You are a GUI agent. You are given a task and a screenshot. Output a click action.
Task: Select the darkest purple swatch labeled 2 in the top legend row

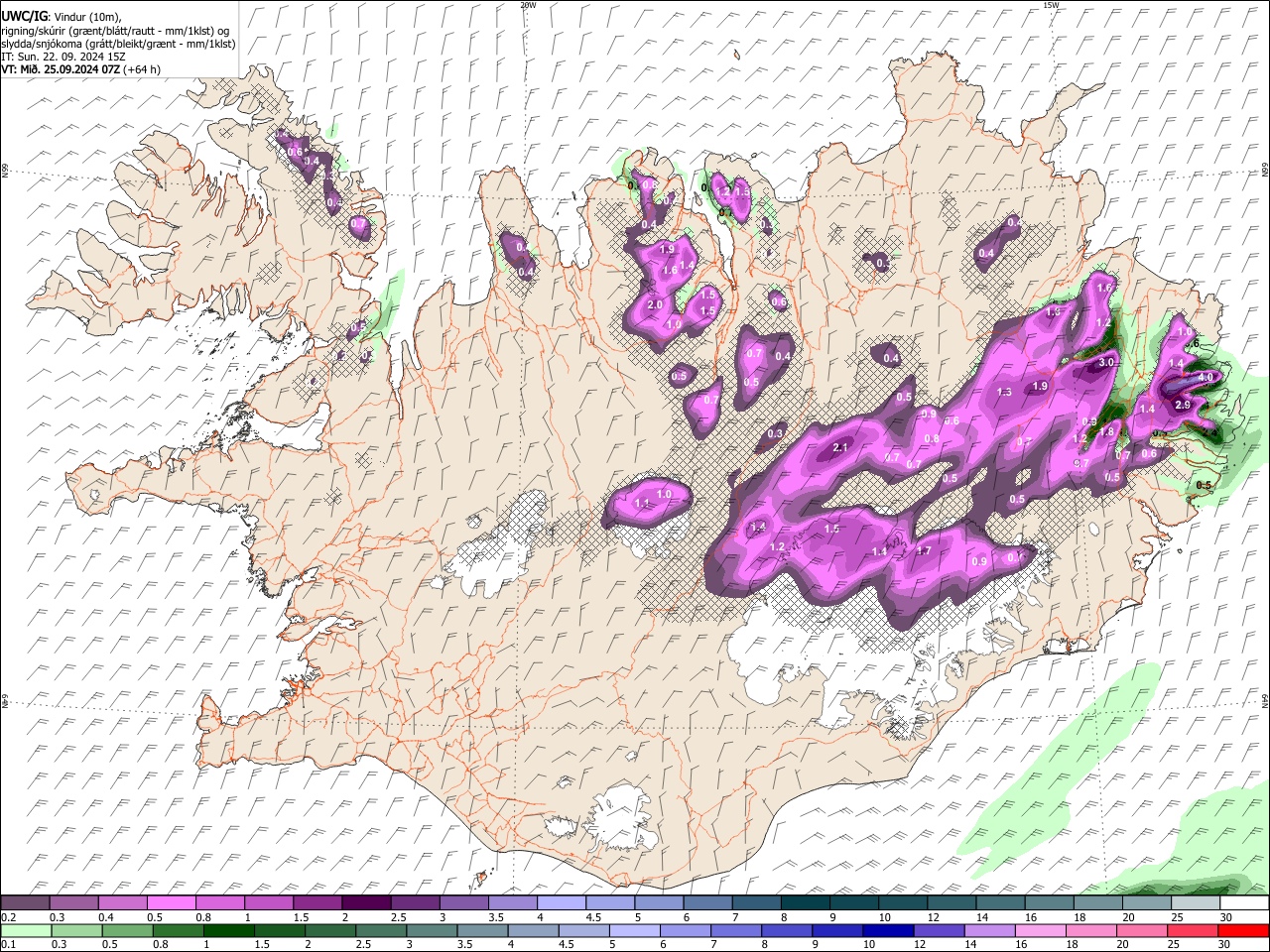coord(366,903)
